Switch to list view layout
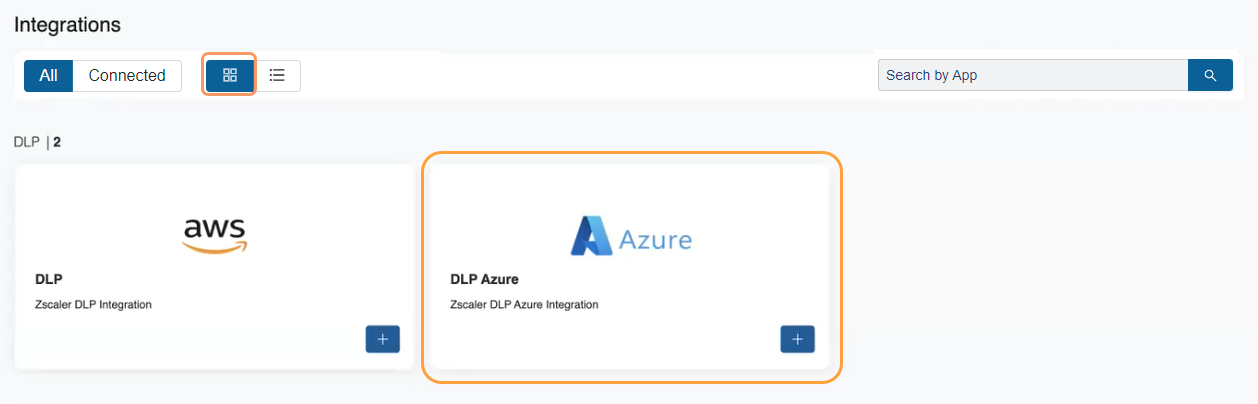The image size is (1258, 404). [277, 75]
